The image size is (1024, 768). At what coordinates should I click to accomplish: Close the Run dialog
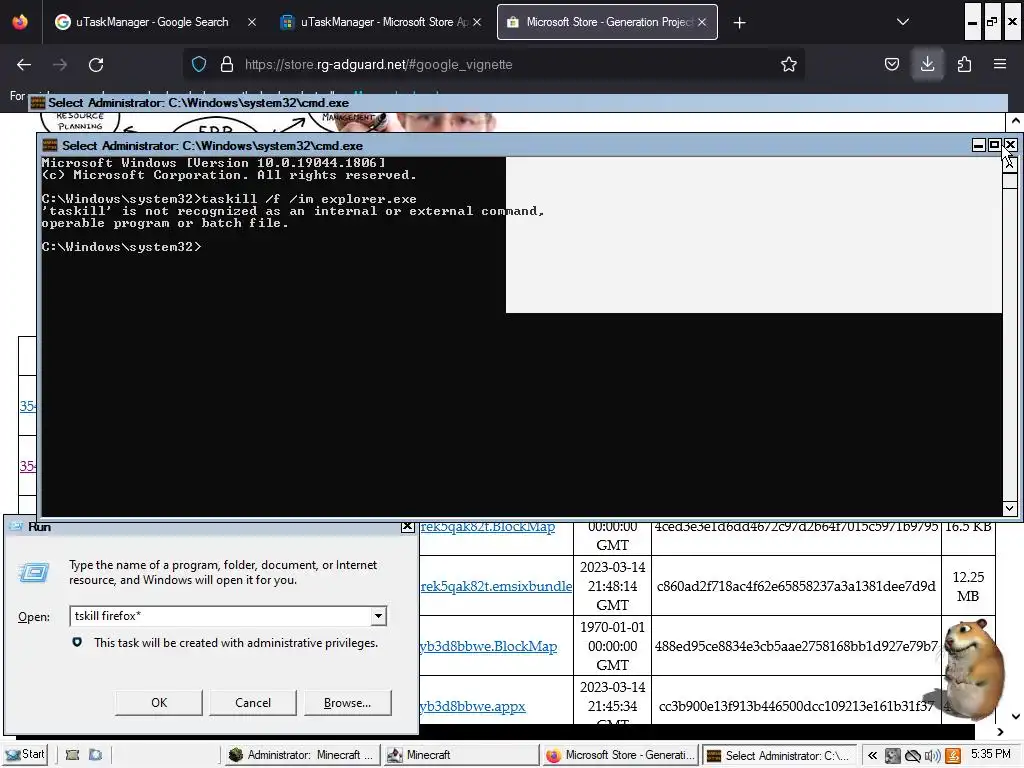point(407,526)
